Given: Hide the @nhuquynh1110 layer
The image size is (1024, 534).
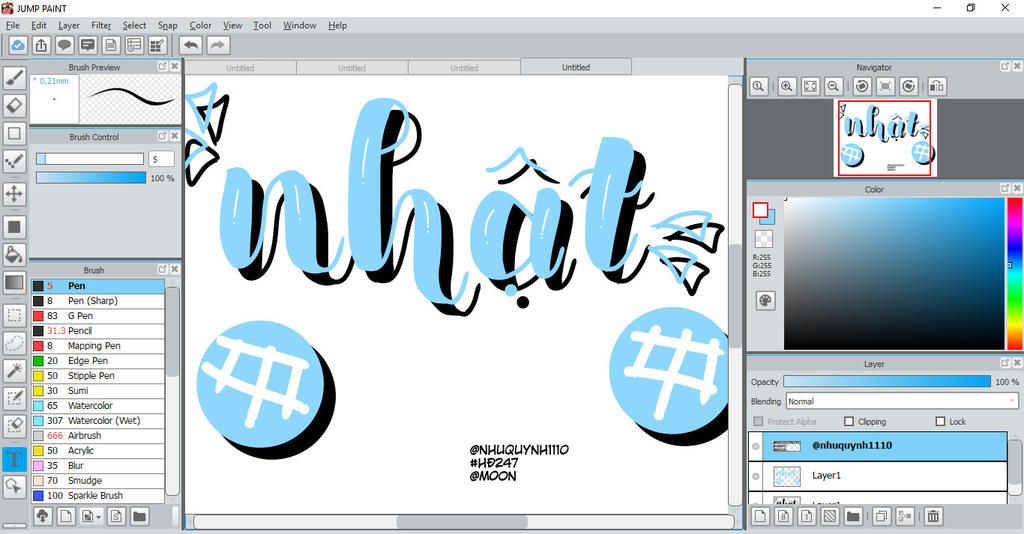Looking at the screenshot, I should click(756, 447).
